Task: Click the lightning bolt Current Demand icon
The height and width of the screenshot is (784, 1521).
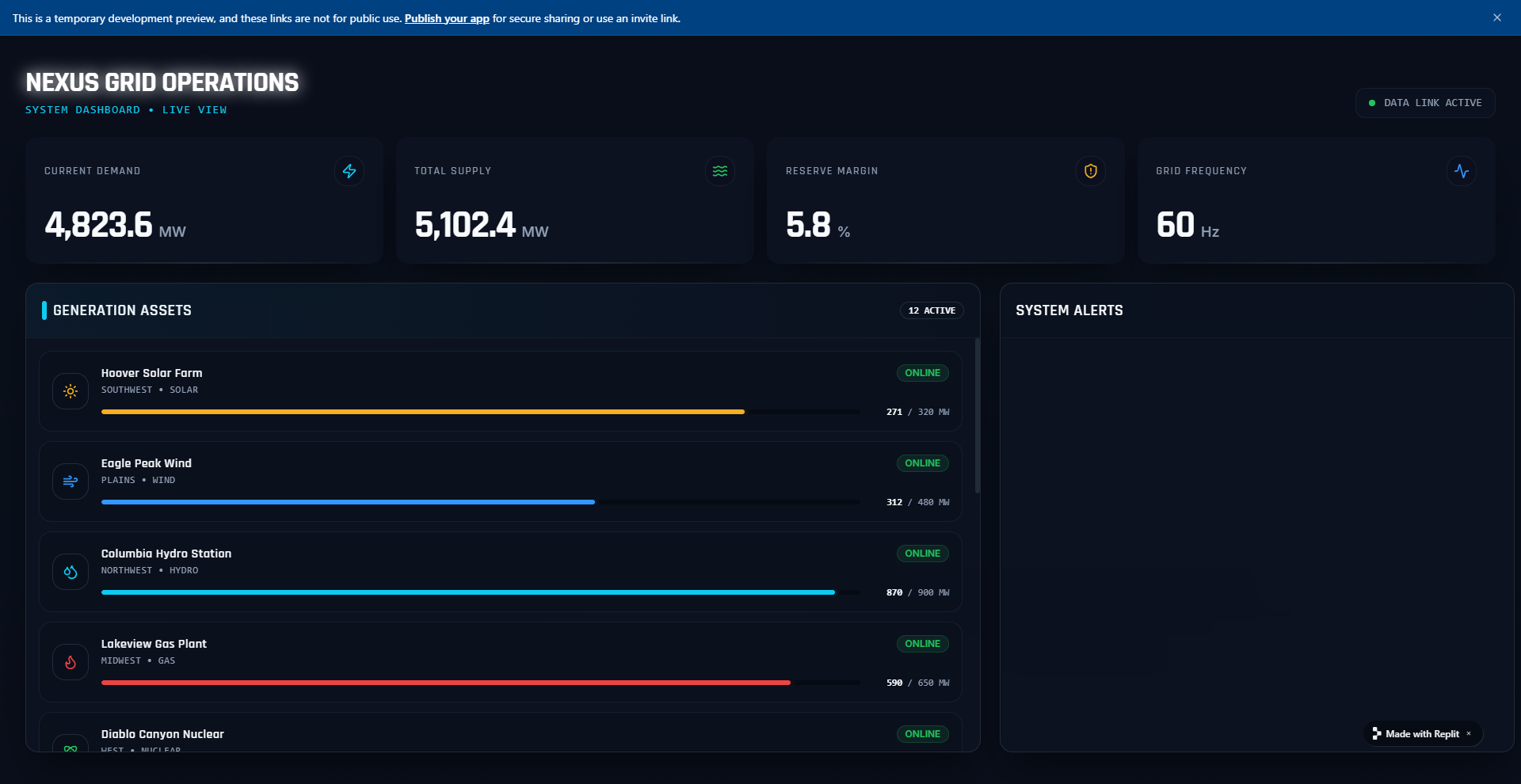Action: click(x=349, y=171)
